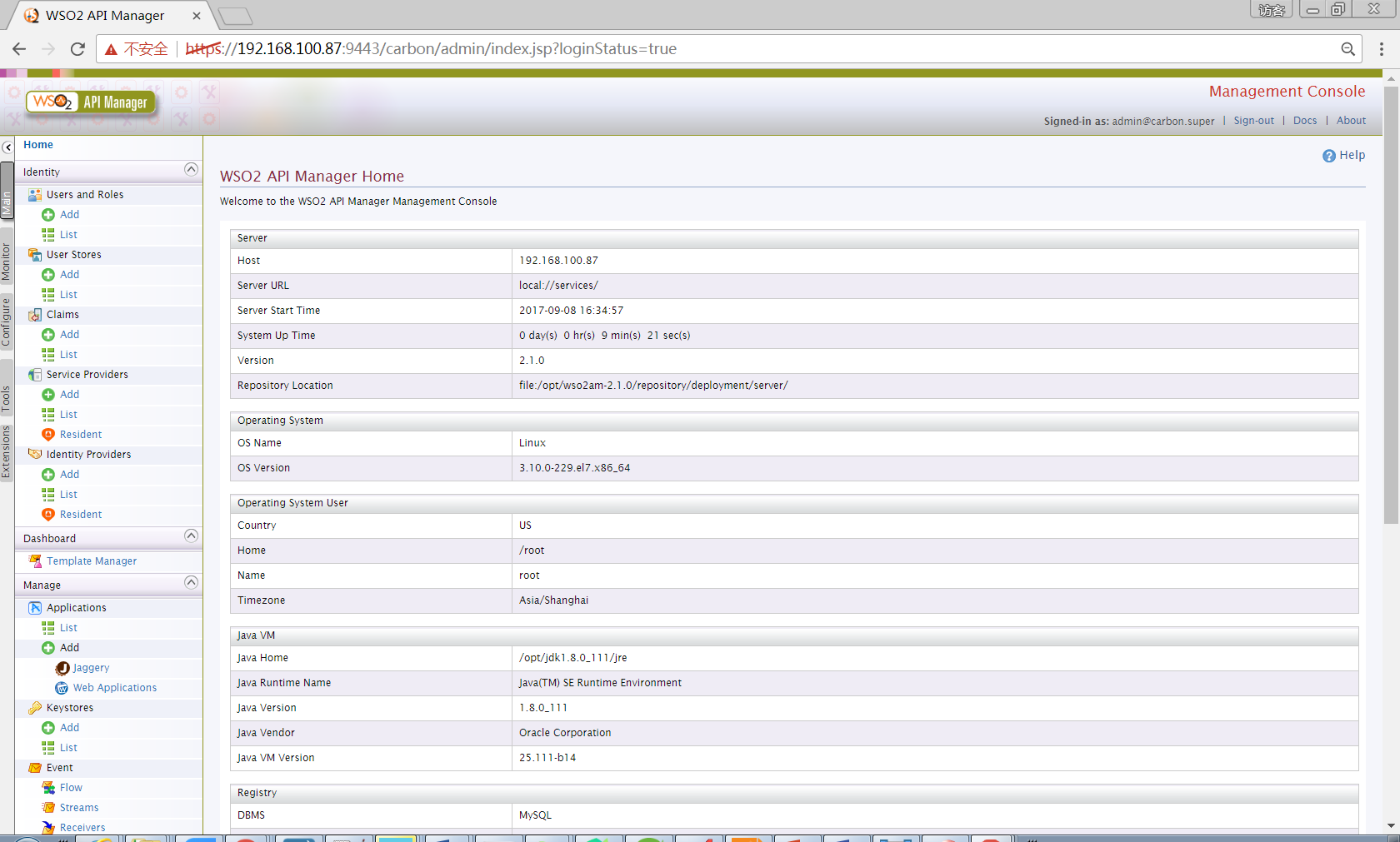Click the page vertical scrollbar thumb
The width and height of the screenshot is (1400, 842).
1391,304
